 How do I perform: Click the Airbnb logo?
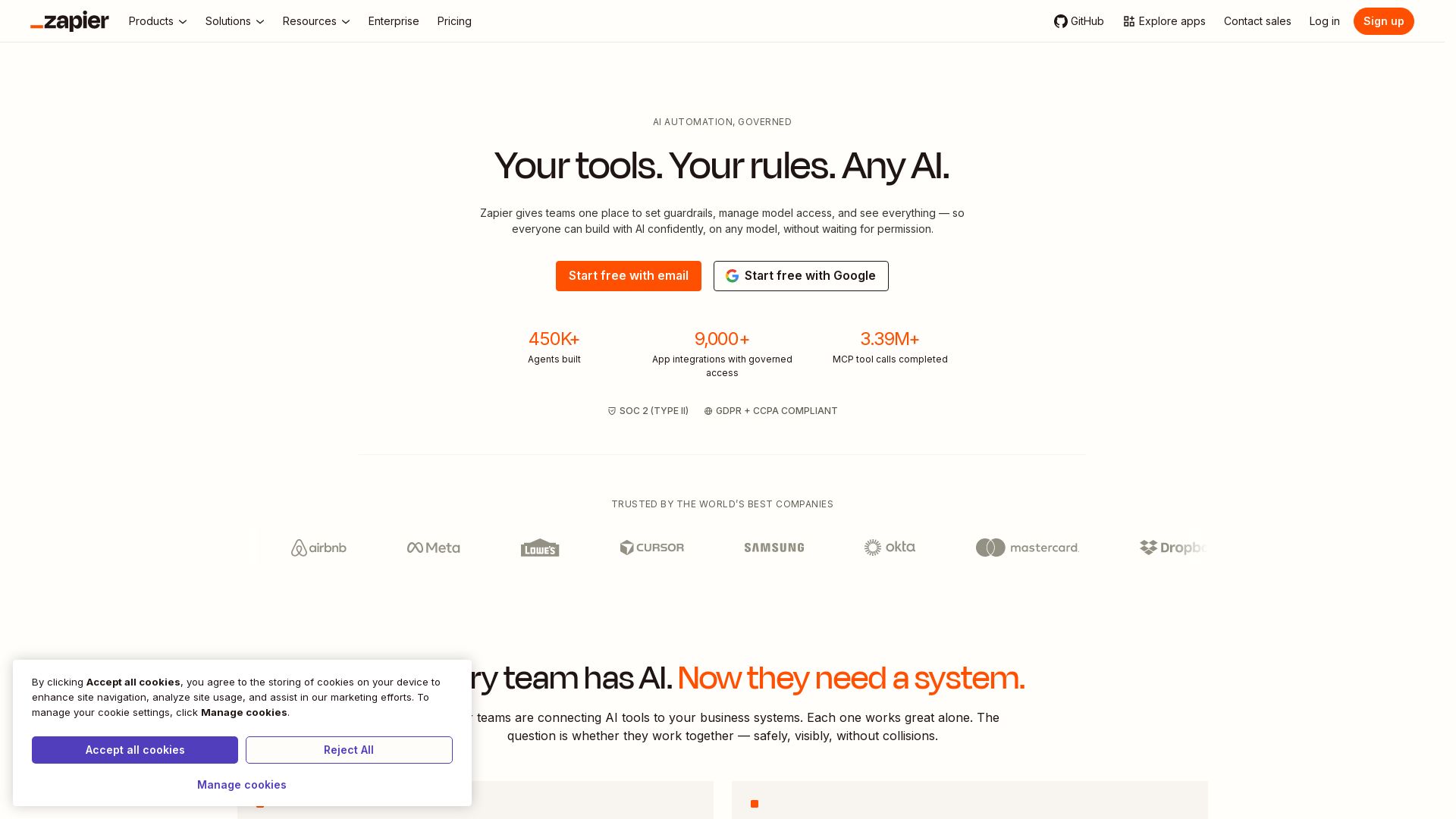click(318, 548)
